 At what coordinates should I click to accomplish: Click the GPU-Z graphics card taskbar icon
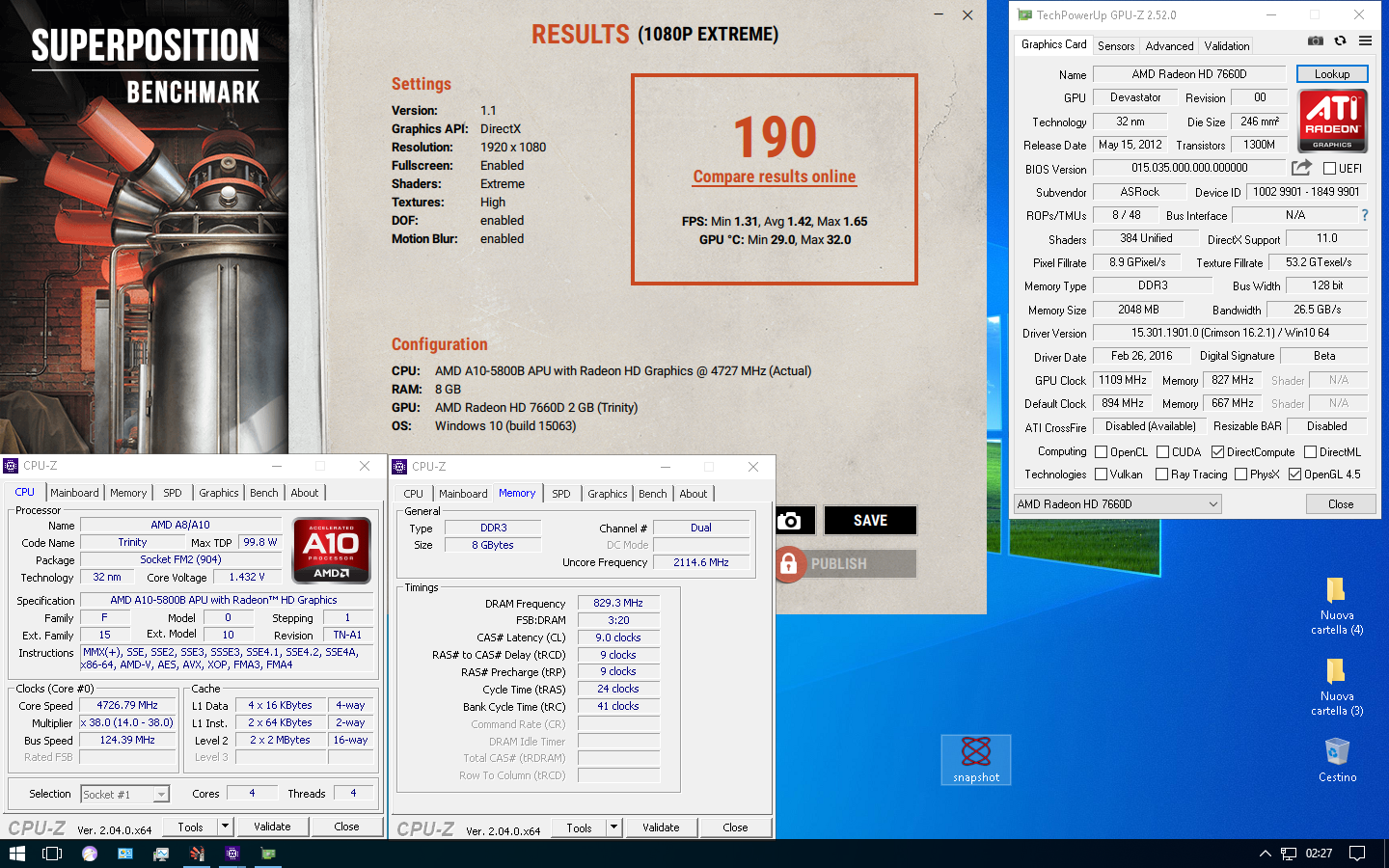coord(268,854)
